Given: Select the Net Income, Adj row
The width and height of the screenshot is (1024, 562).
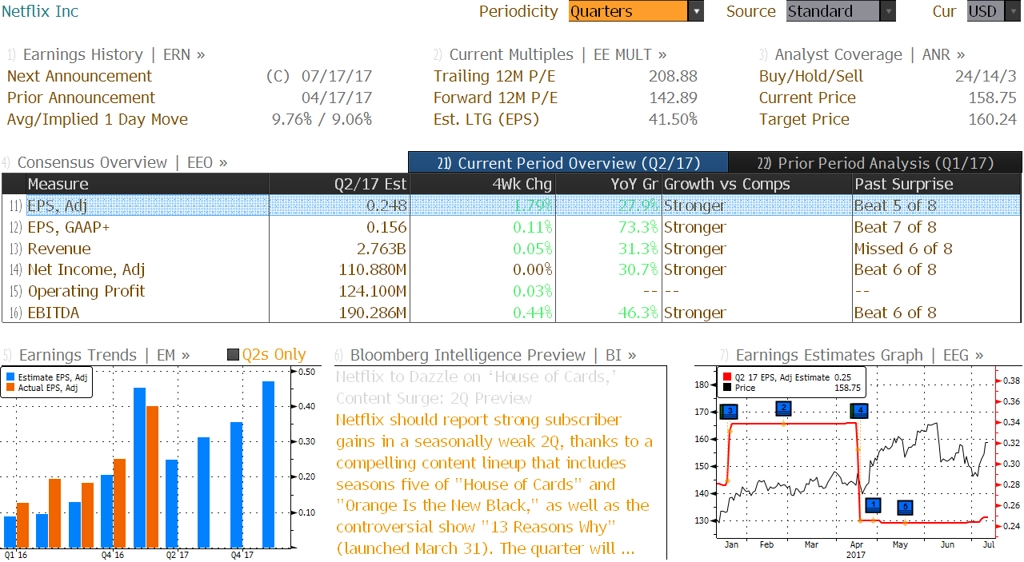Looking at the screenshot, I should pyautogui.click(x=511, y=270).
